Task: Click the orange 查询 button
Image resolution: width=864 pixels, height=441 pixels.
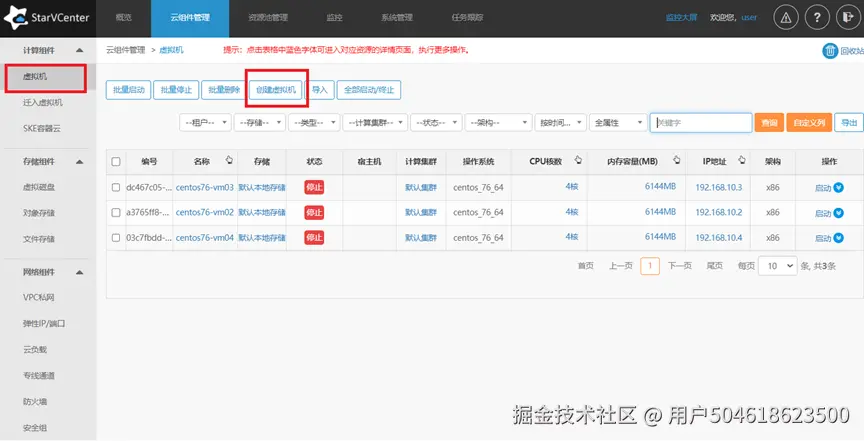Action: pyautogui.click(x=769, y=122)
